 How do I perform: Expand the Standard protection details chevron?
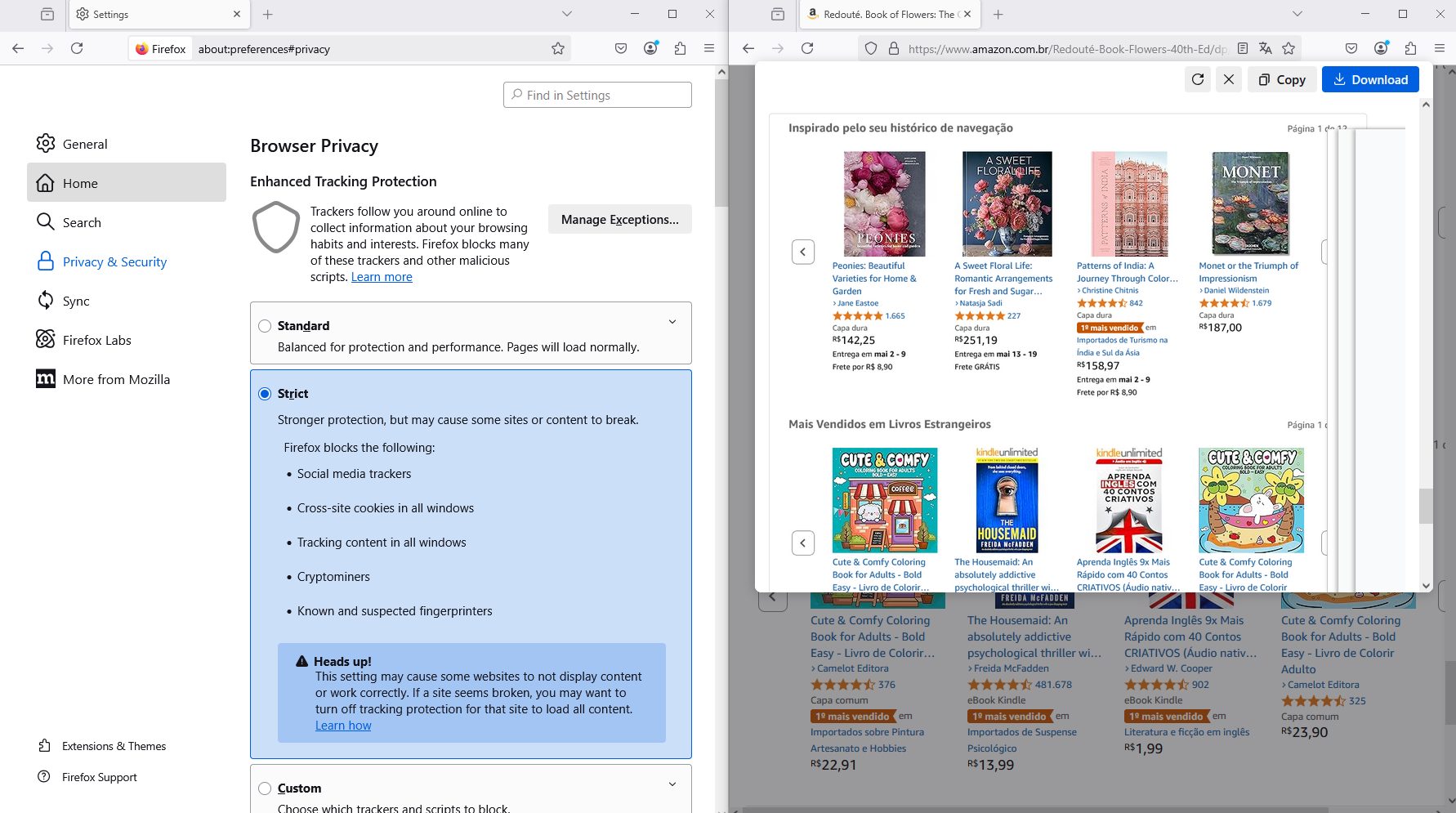pyautogui.click(x=672, y=322)
